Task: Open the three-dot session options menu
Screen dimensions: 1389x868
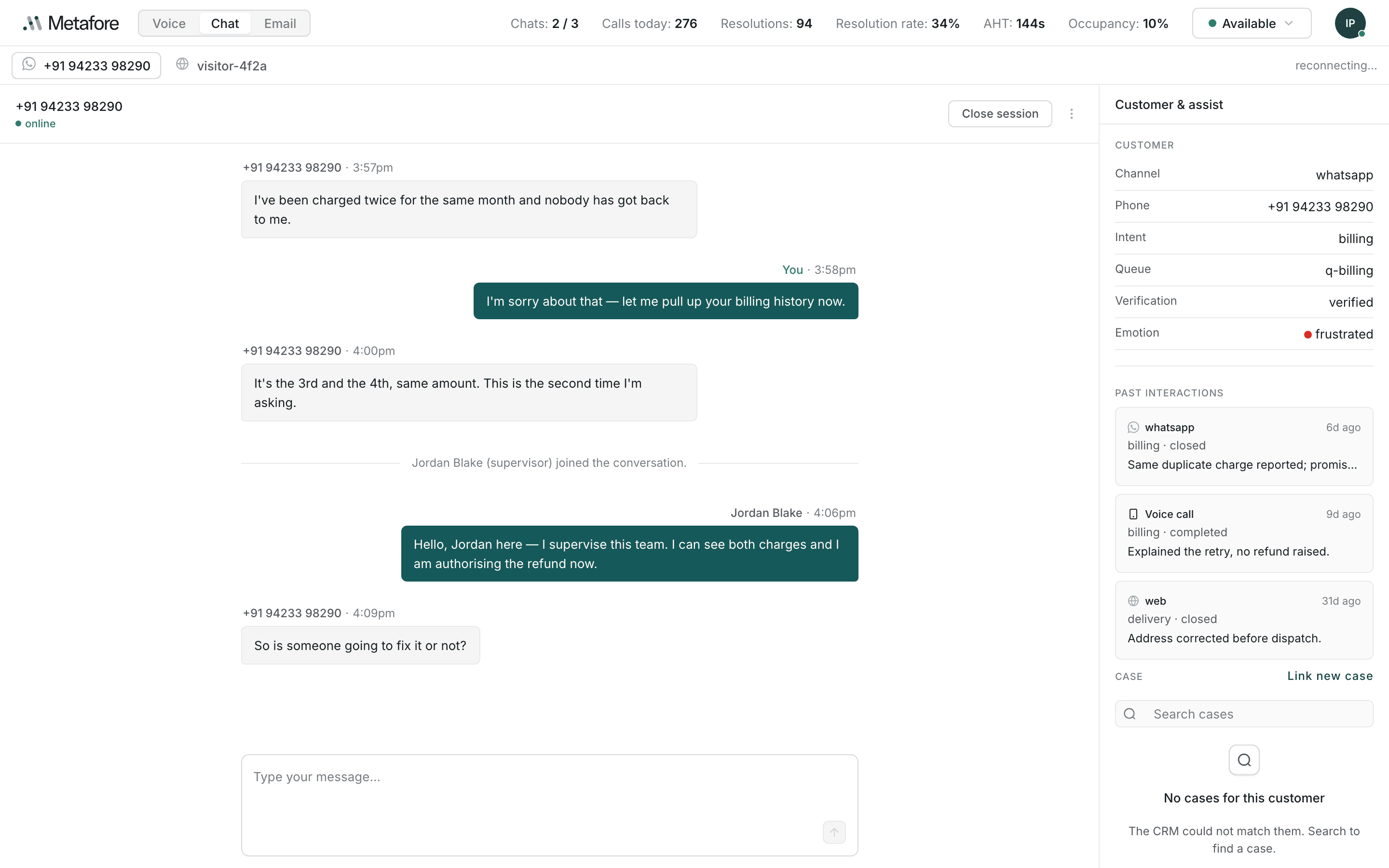Action: coord(1071,114)
